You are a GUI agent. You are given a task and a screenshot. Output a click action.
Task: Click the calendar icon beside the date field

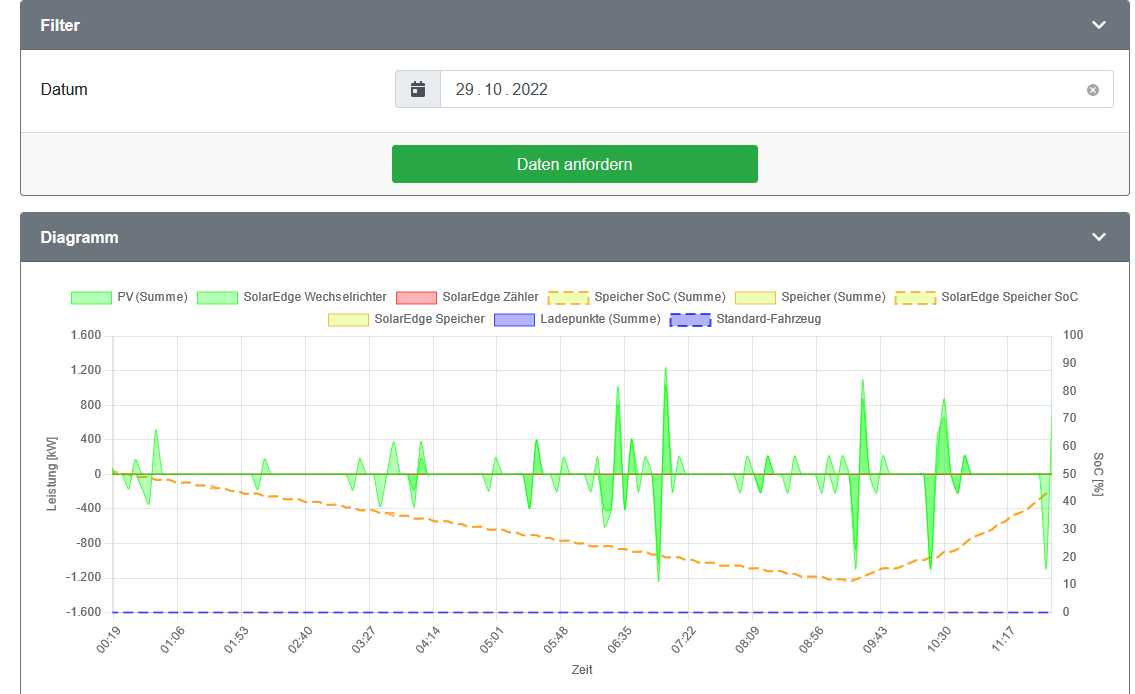[x=418, y=89]
